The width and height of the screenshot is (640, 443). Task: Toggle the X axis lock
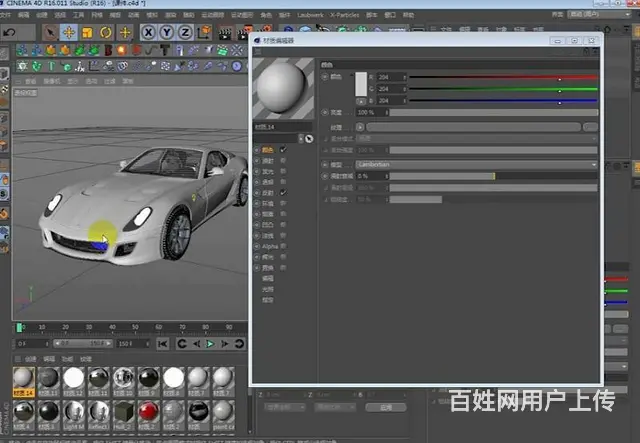click(x=149, y=33)
